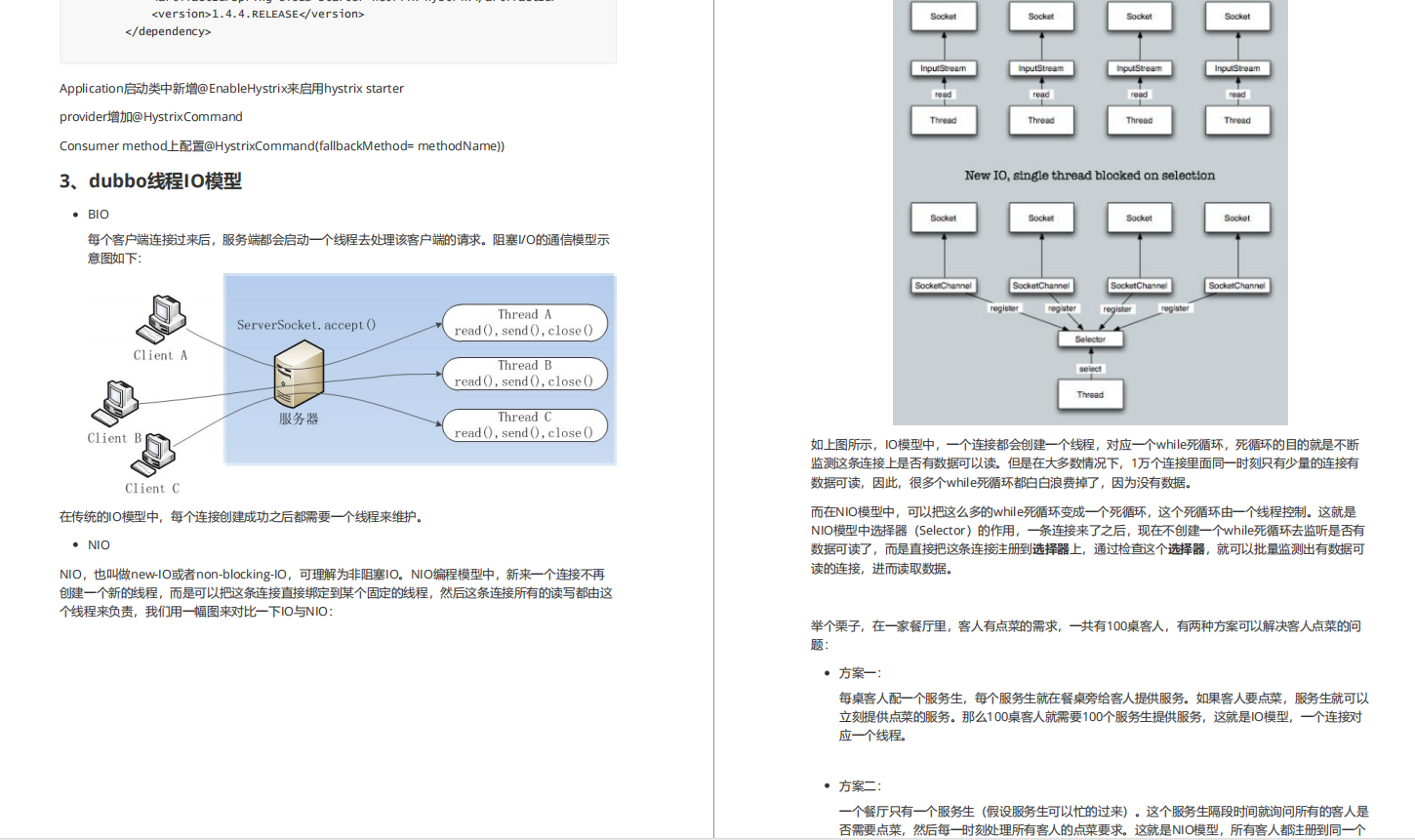Select the Thread B rounded box
1415x840 pixels.
pyautogui.click(x=525, y=374)
